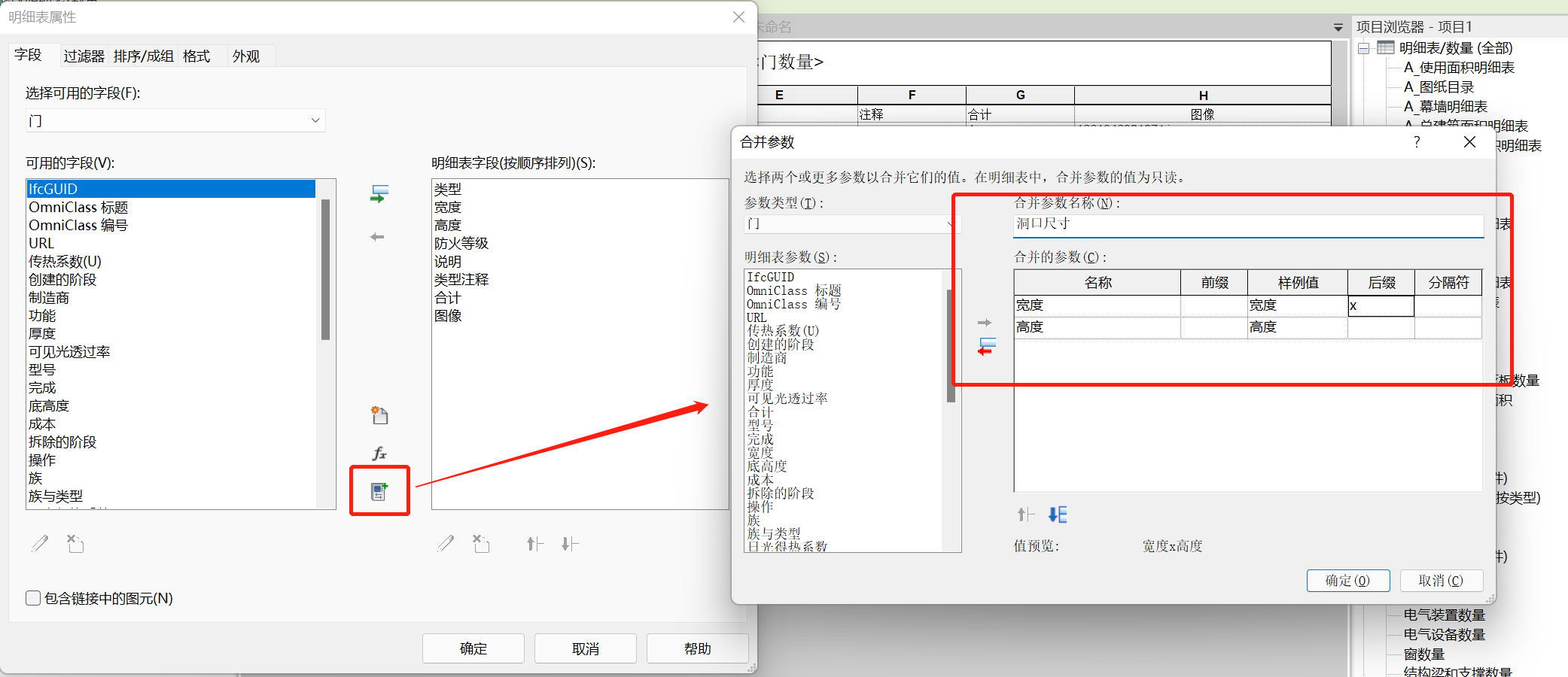Image resolution: width=1568 pixels, height=677 pixels.
Task: Move schedule field up with arrow icon
Action: tap(534, 543)
